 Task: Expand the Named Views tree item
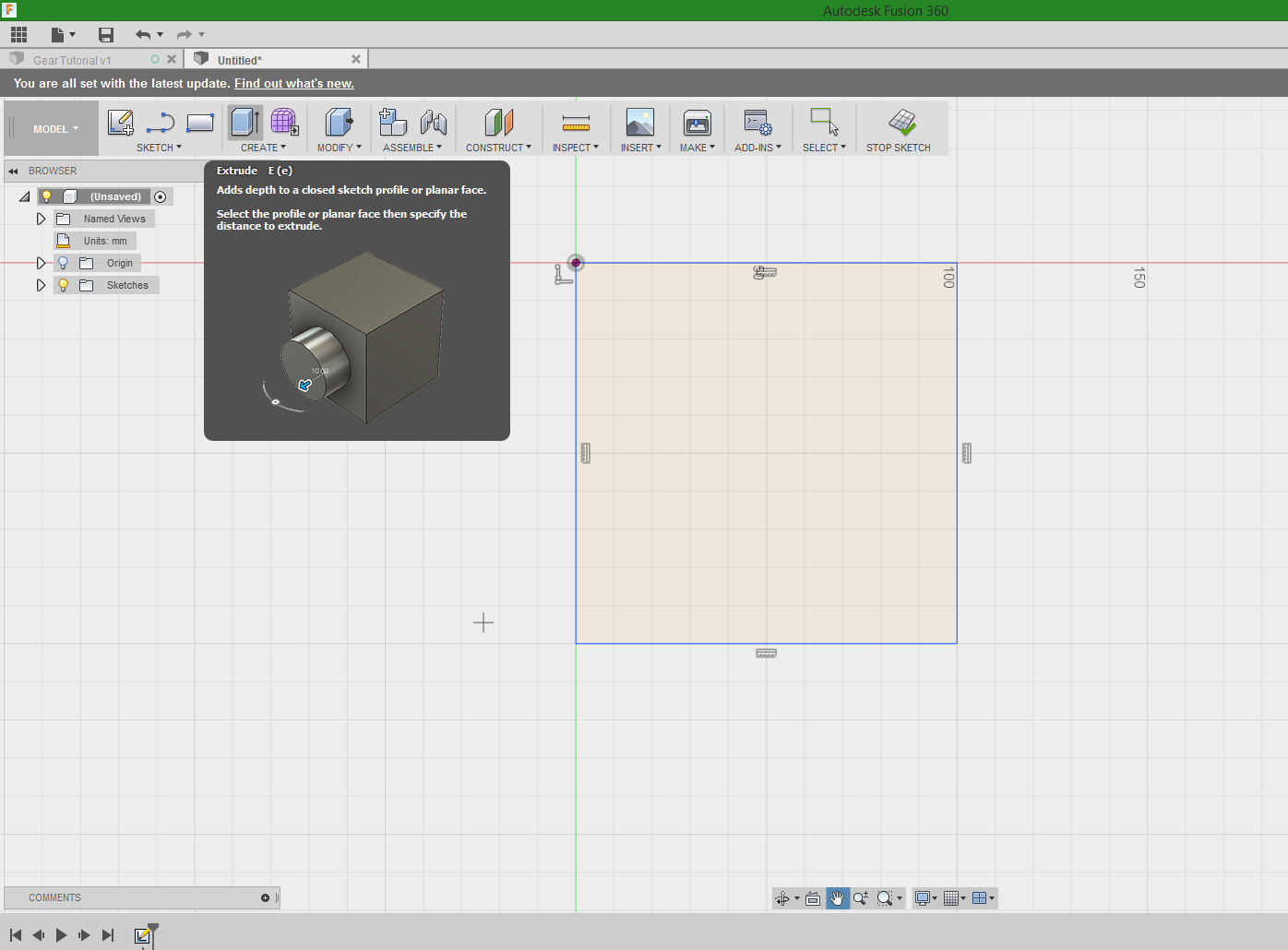click(41, 218)
